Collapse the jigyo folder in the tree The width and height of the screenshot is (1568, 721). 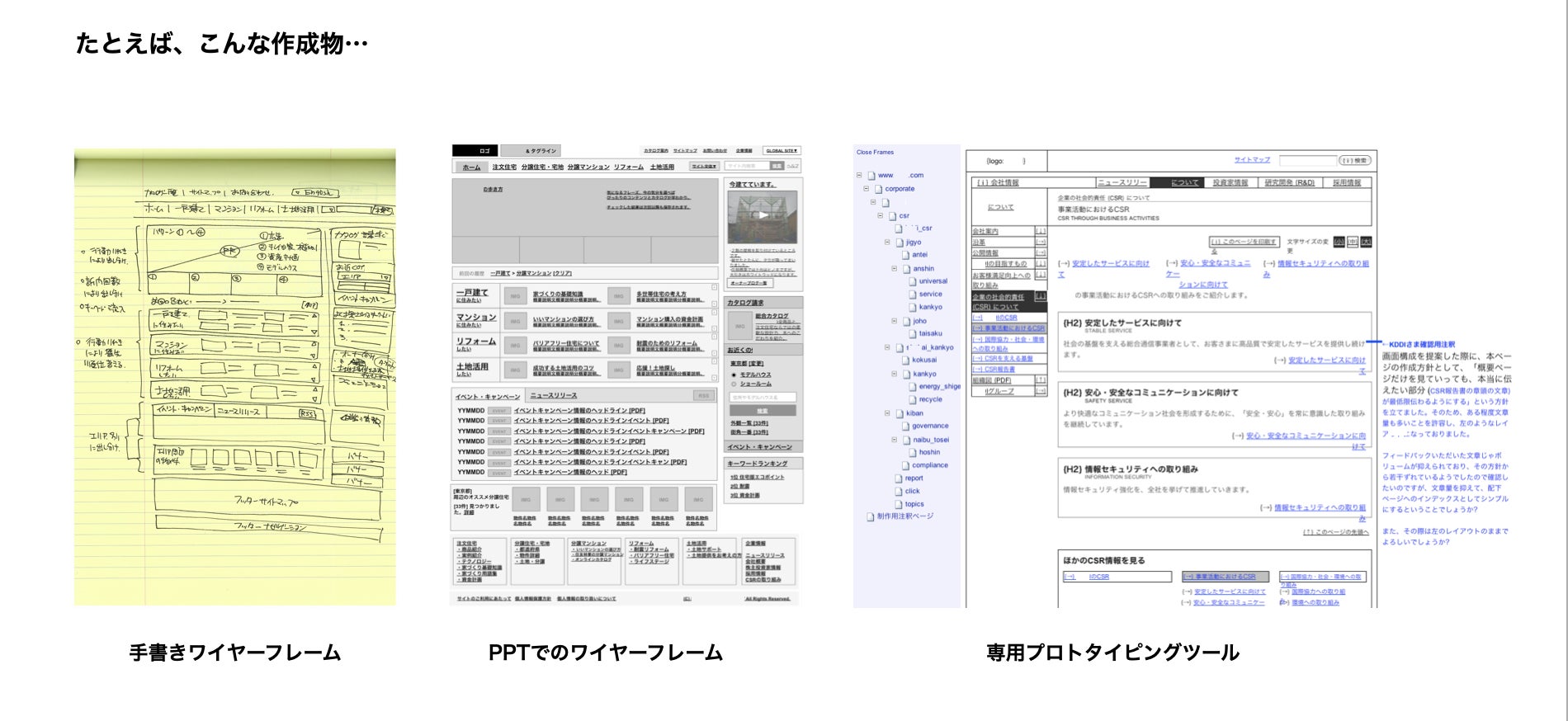[x=888, y=243]
